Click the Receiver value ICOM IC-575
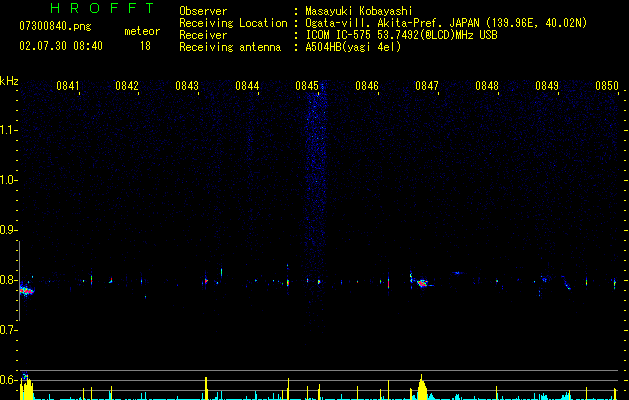The height and width of the screenshot is (400, 629). (x=339, y=35)
